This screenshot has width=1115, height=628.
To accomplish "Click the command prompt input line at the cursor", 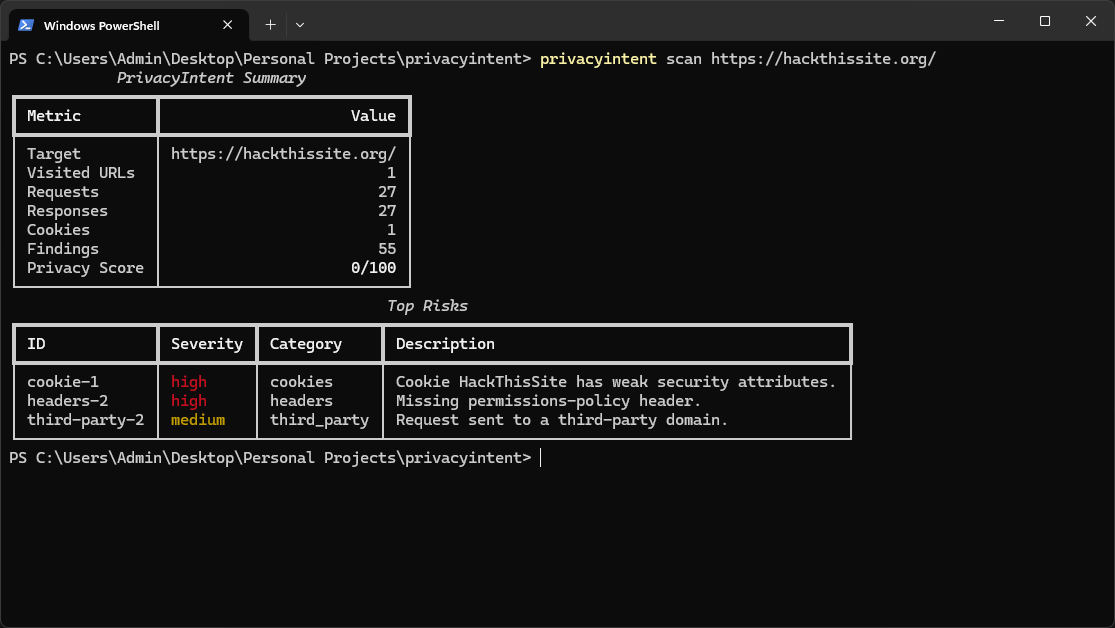I will pos(540,457).
